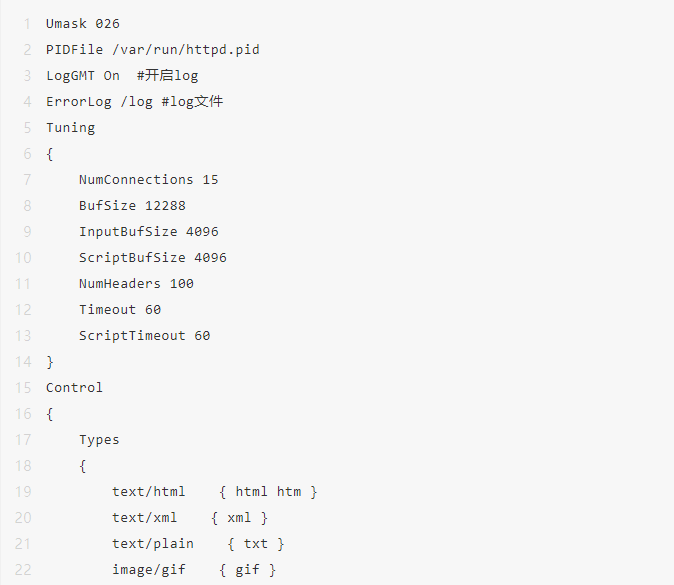
Task: Click the ScriptBufSize 4096 line
Action: [x=152, y=257]
